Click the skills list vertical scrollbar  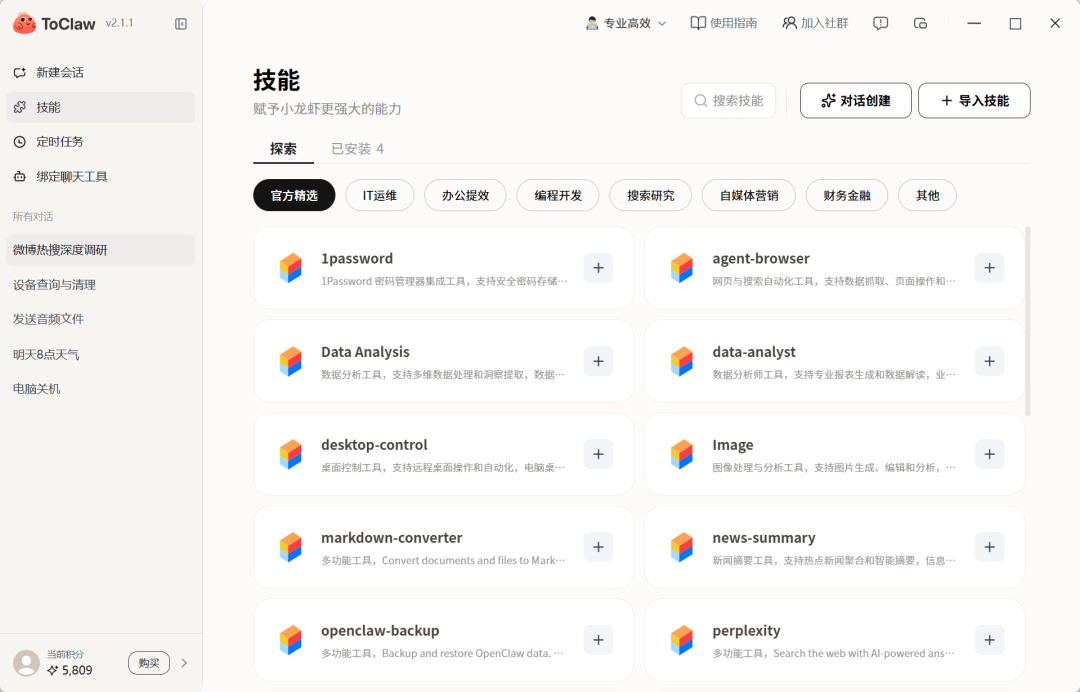(1028, 322)
